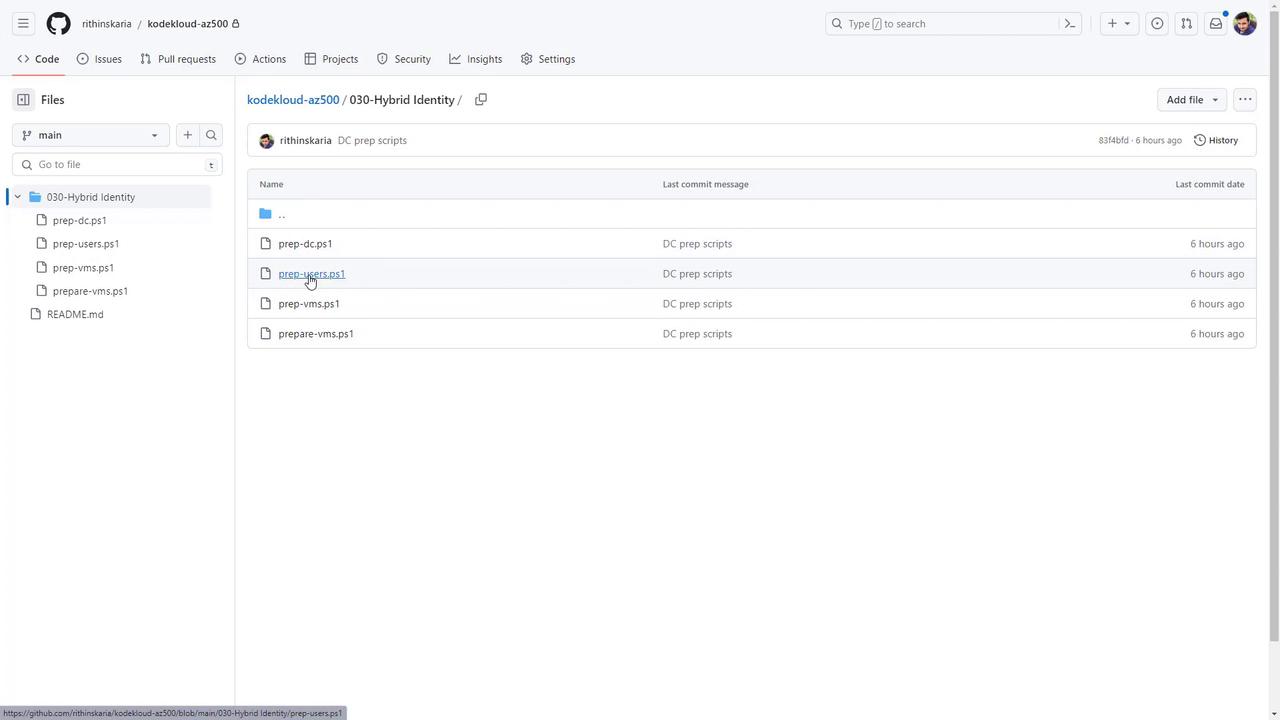This screenshot has width=1280, height=720.
Task: Collapse the 030-Hybrid Identity tree folder
Action: pos(17,197)
